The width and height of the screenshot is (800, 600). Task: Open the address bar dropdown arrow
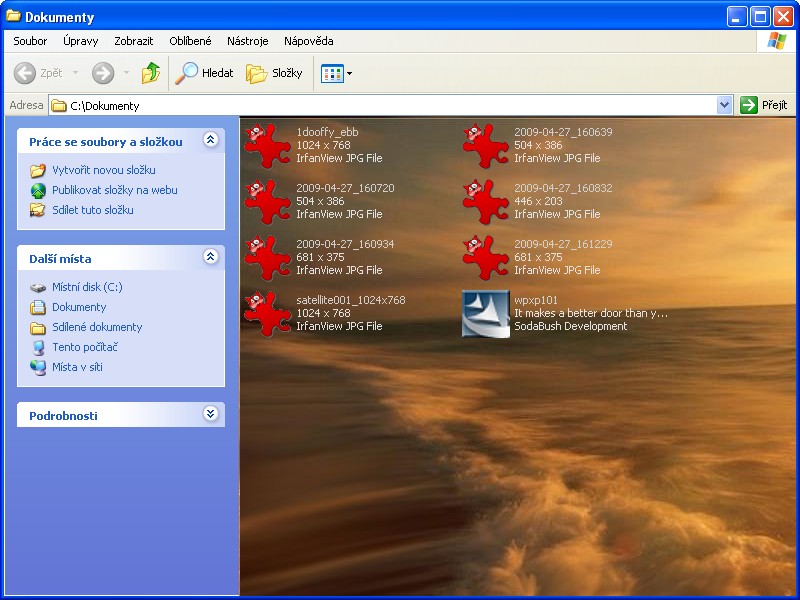click(x=725, y=105)
